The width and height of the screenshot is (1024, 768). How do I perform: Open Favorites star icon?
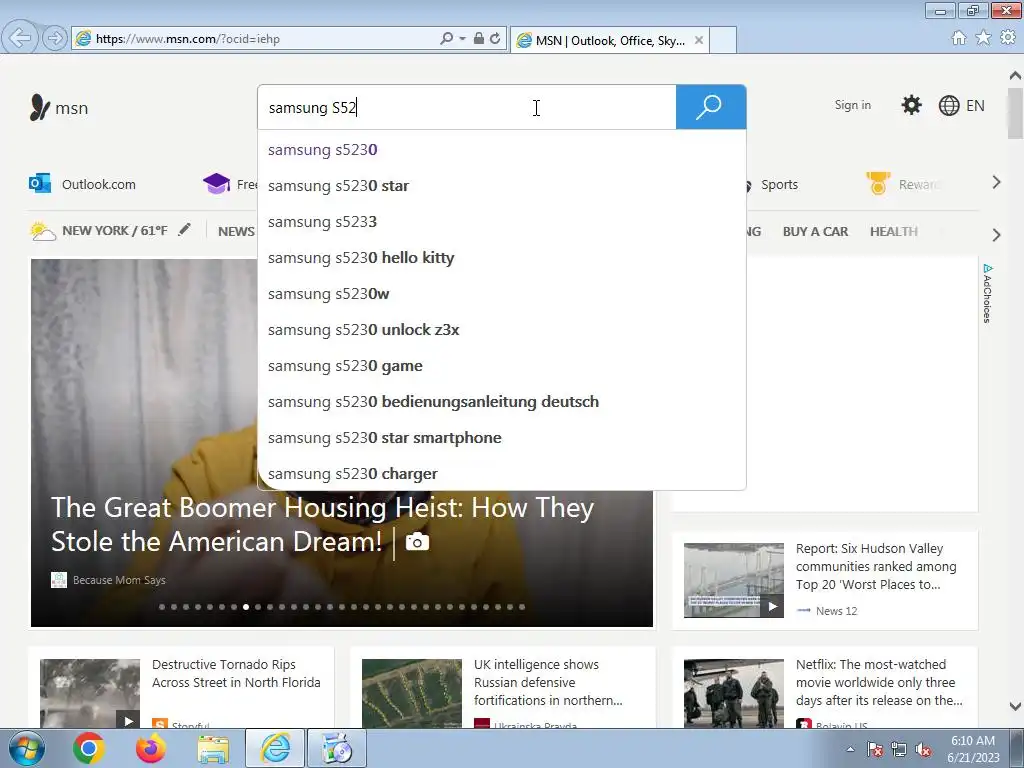point(983,38)
